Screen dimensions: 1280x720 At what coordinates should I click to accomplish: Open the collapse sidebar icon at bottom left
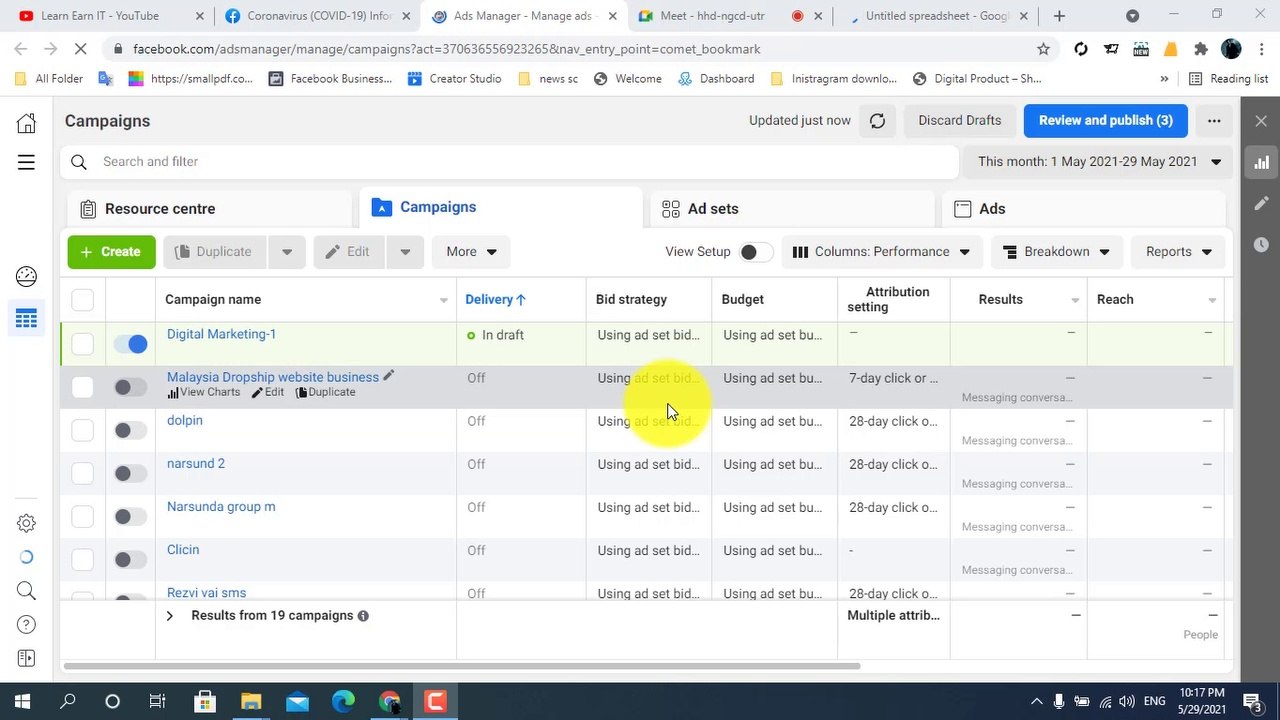[x=26, y=658]
